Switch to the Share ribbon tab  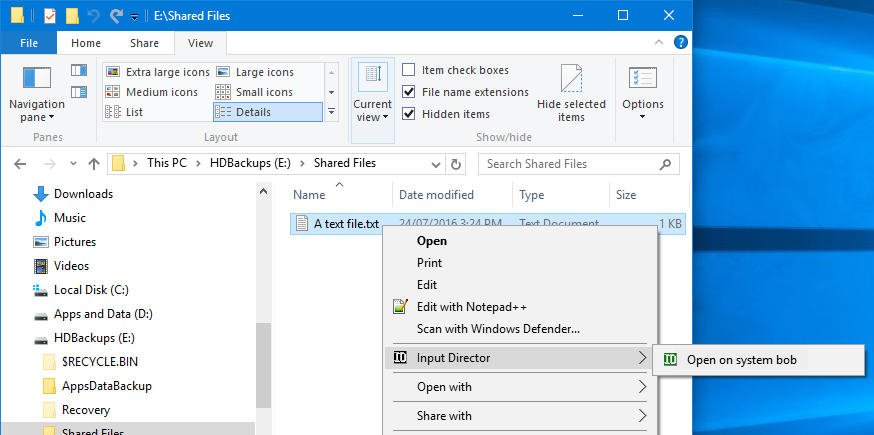(144, 43)
